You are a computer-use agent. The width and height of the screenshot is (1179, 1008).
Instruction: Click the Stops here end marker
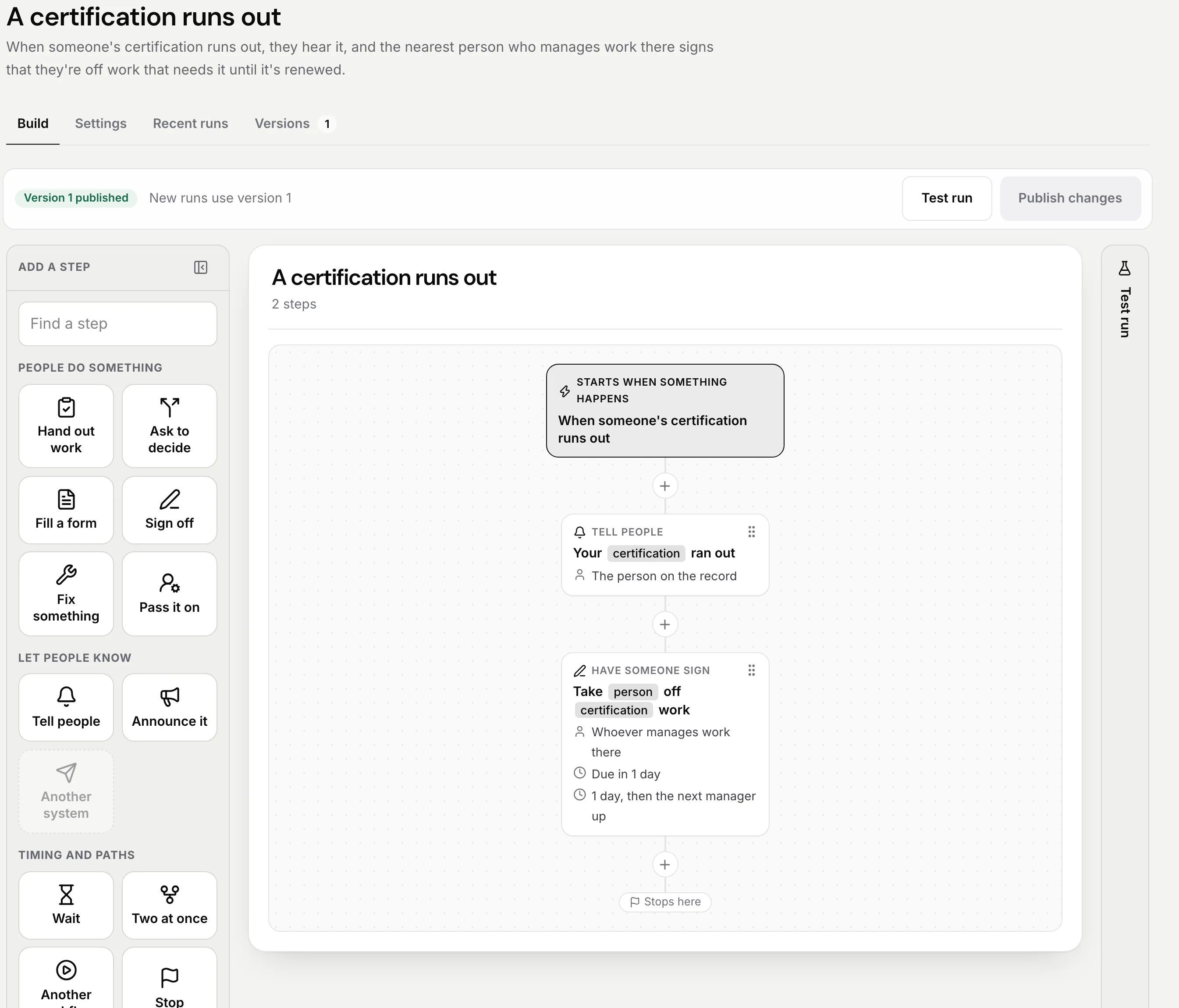(x=665, y=902)
